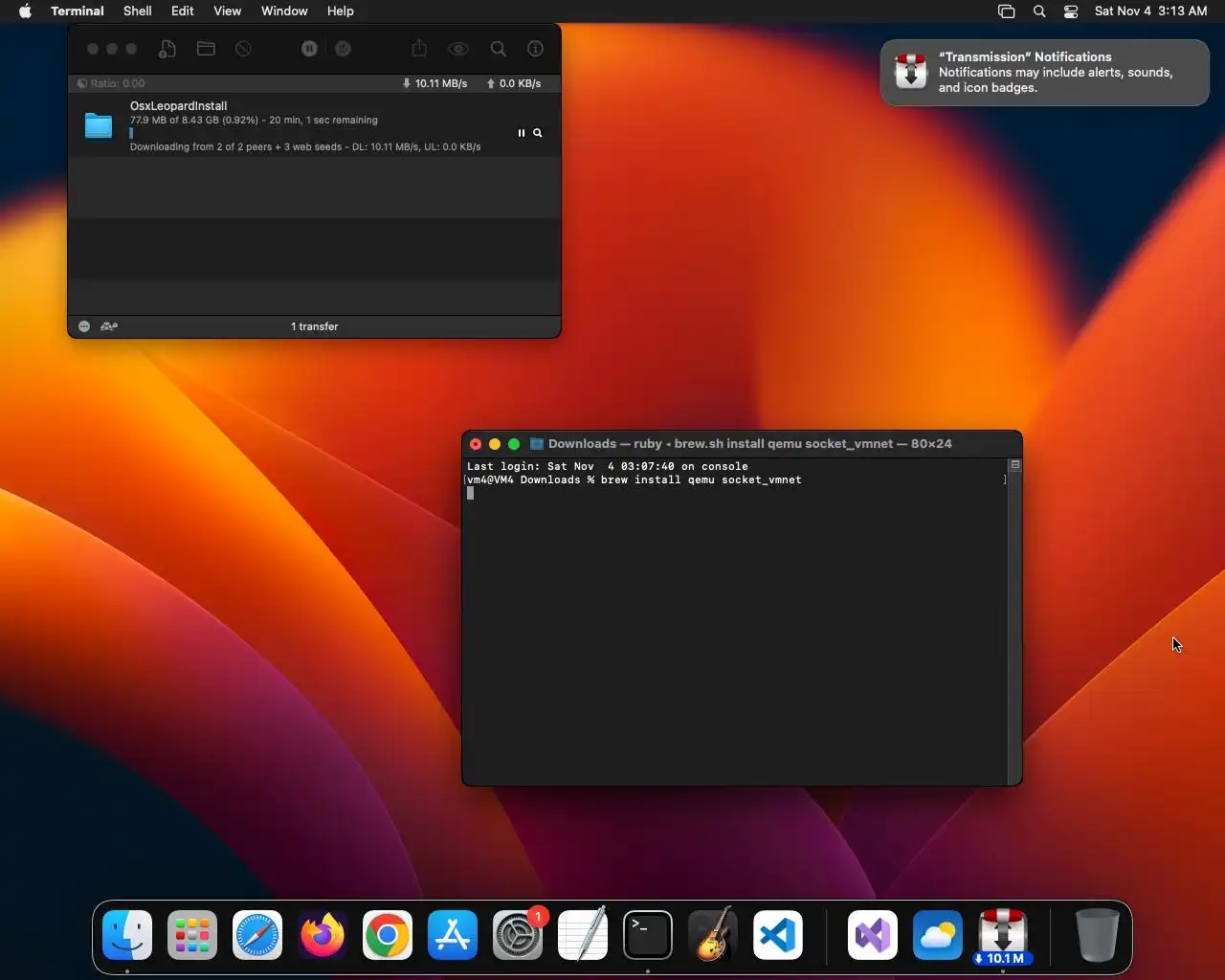Screen dimensions: 1225x980
Task: Open App Store from the Dock
Action: (x=453, y=935)
